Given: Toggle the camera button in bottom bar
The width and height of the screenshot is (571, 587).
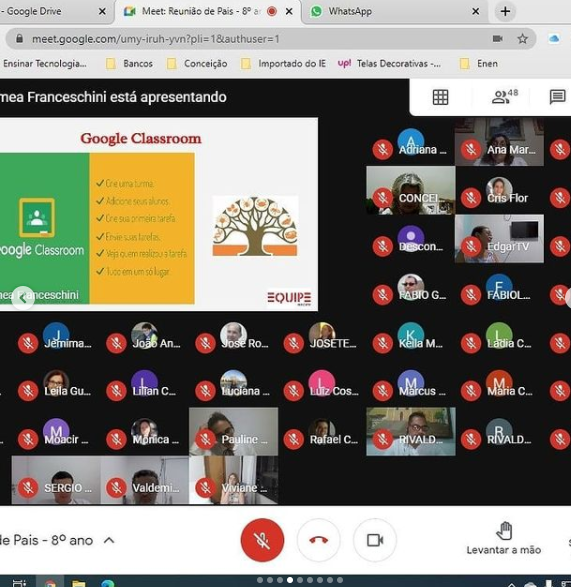Looking at the screenshot, I should point(374,540).
